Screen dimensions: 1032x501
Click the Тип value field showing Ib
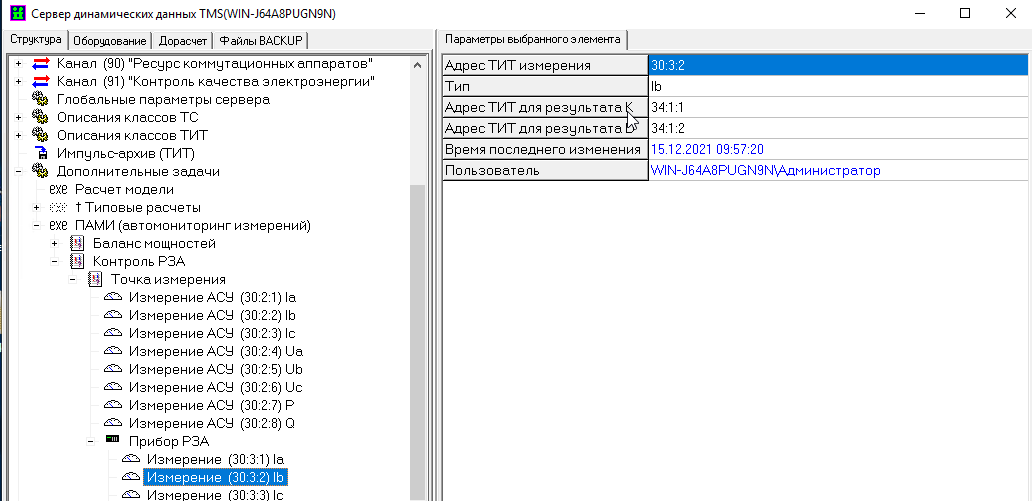pyautogui.click(x=838, y=87)
